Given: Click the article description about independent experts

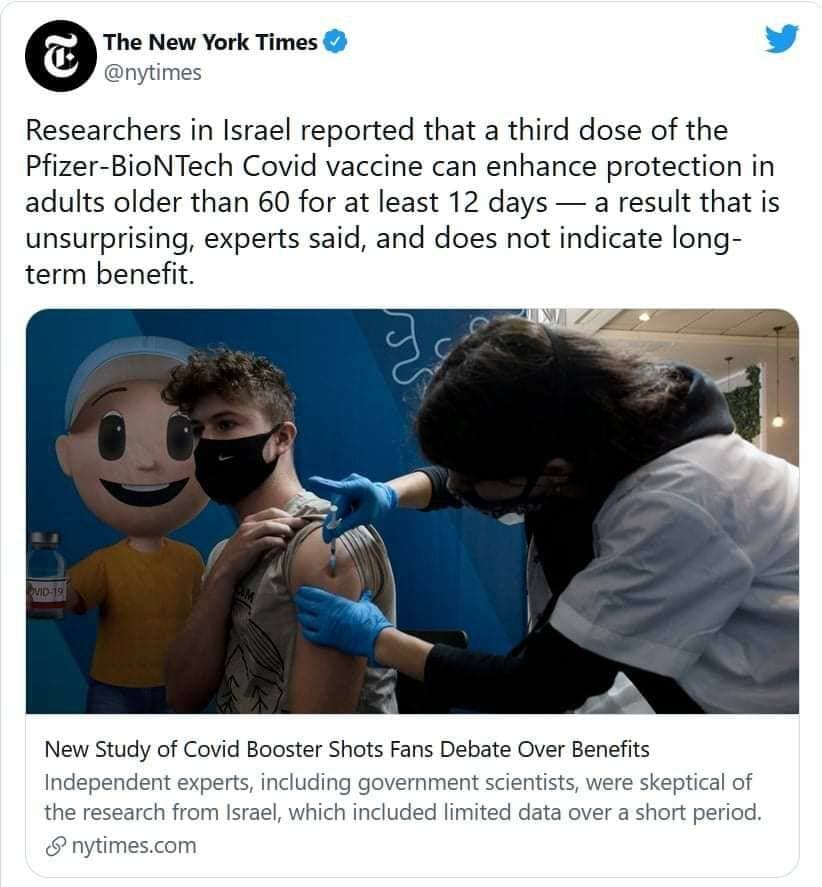Looking at the screenshot, I should coord(403,797).
